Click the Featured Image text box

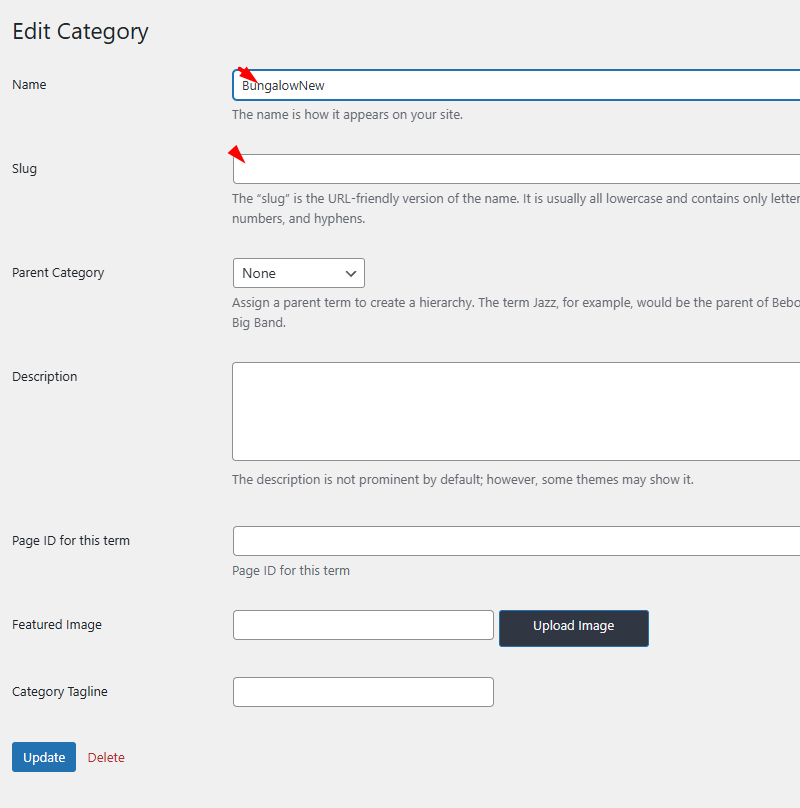[x=363, y=625]
